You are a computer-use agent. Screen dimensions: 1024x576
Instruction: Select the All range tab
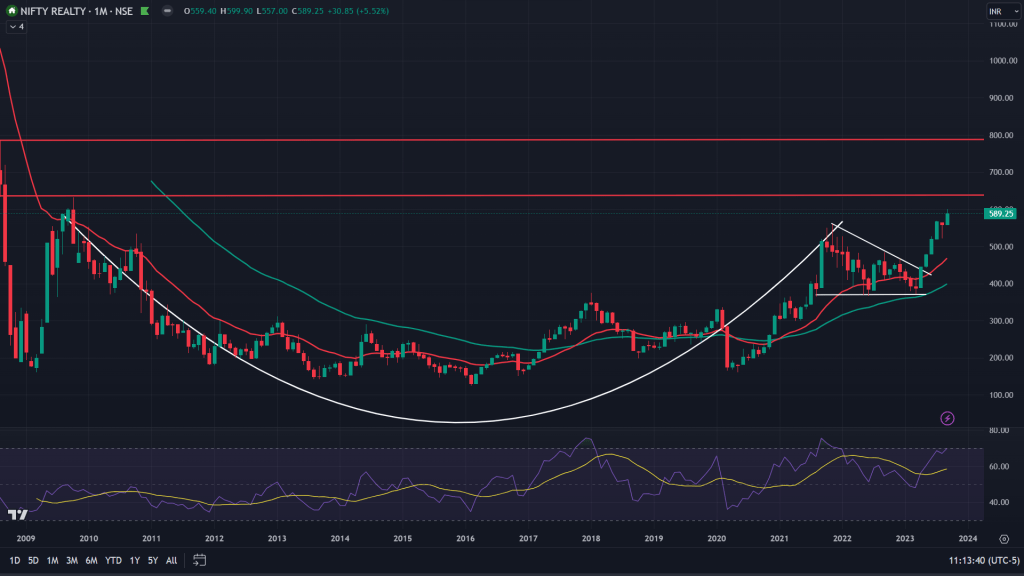[170, 561]
